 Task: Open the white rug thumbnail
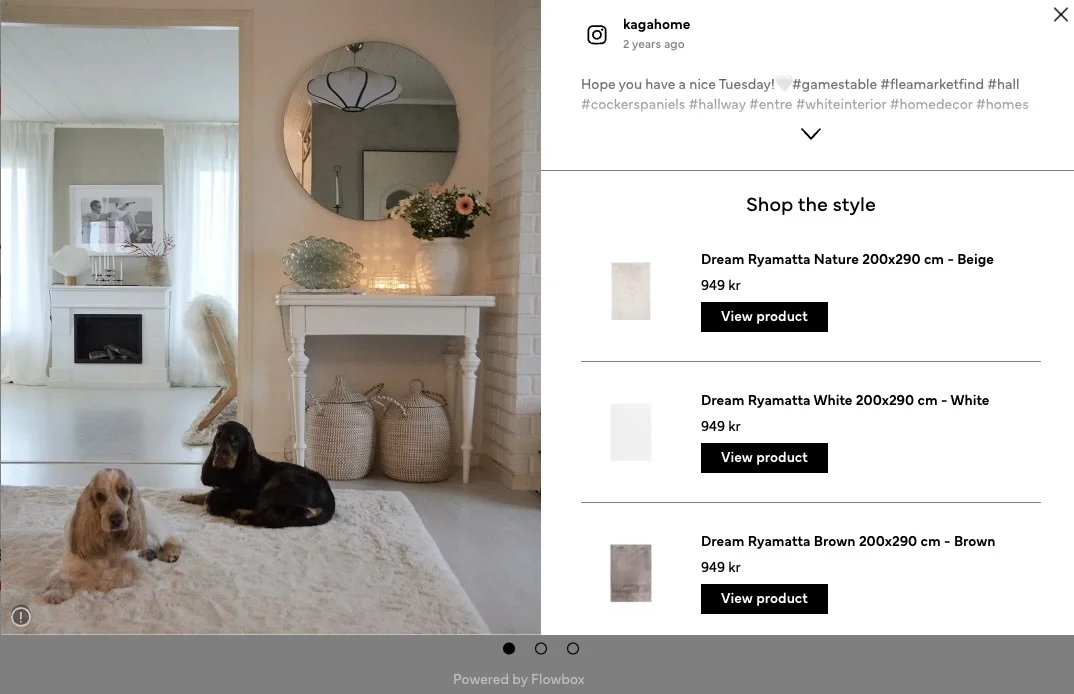tap(631, 432)
